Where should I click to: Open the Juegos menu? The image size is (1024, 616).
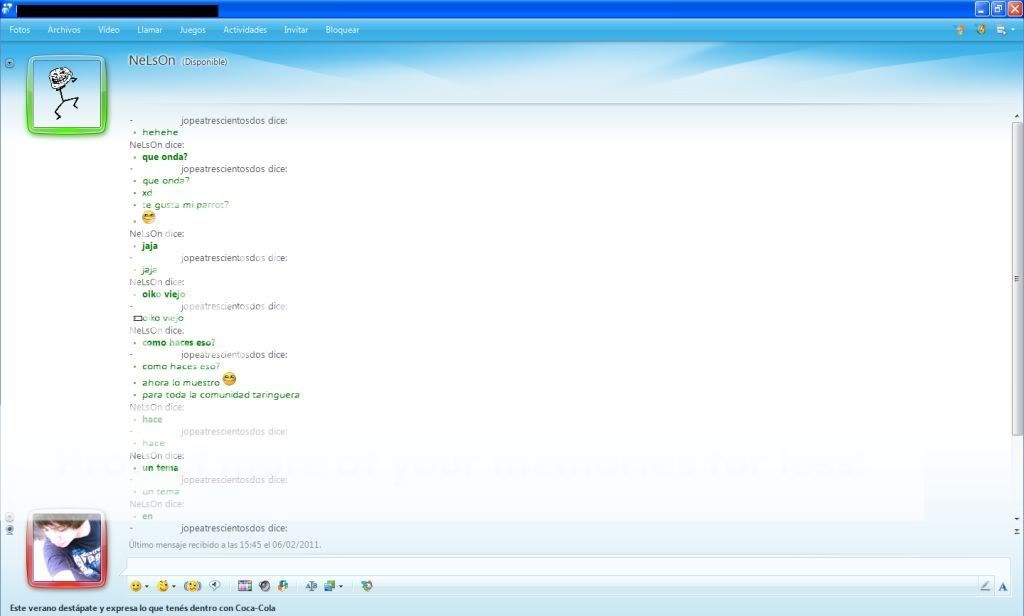[192, 30]
